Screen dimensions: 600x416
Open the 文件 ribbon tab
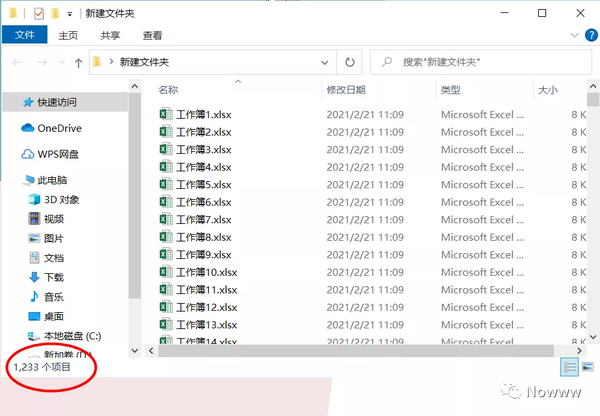(x=24, y=35)
